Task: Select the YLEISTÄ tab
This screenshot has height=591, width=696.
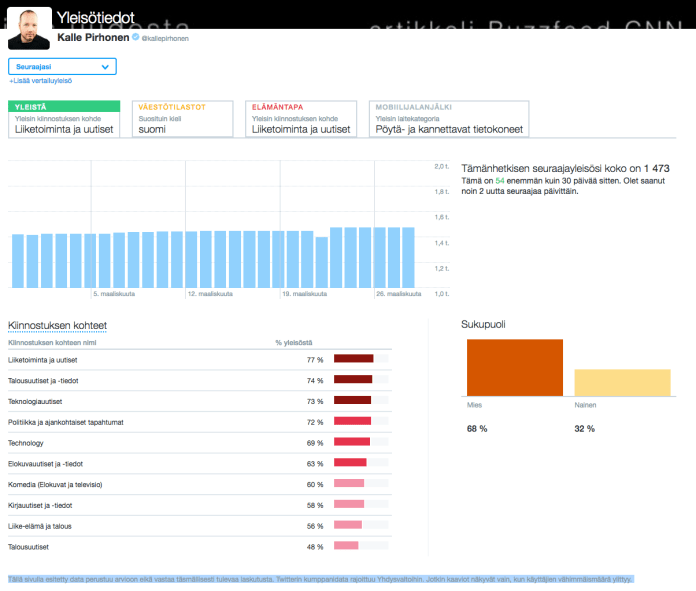Action: (64, 118)
